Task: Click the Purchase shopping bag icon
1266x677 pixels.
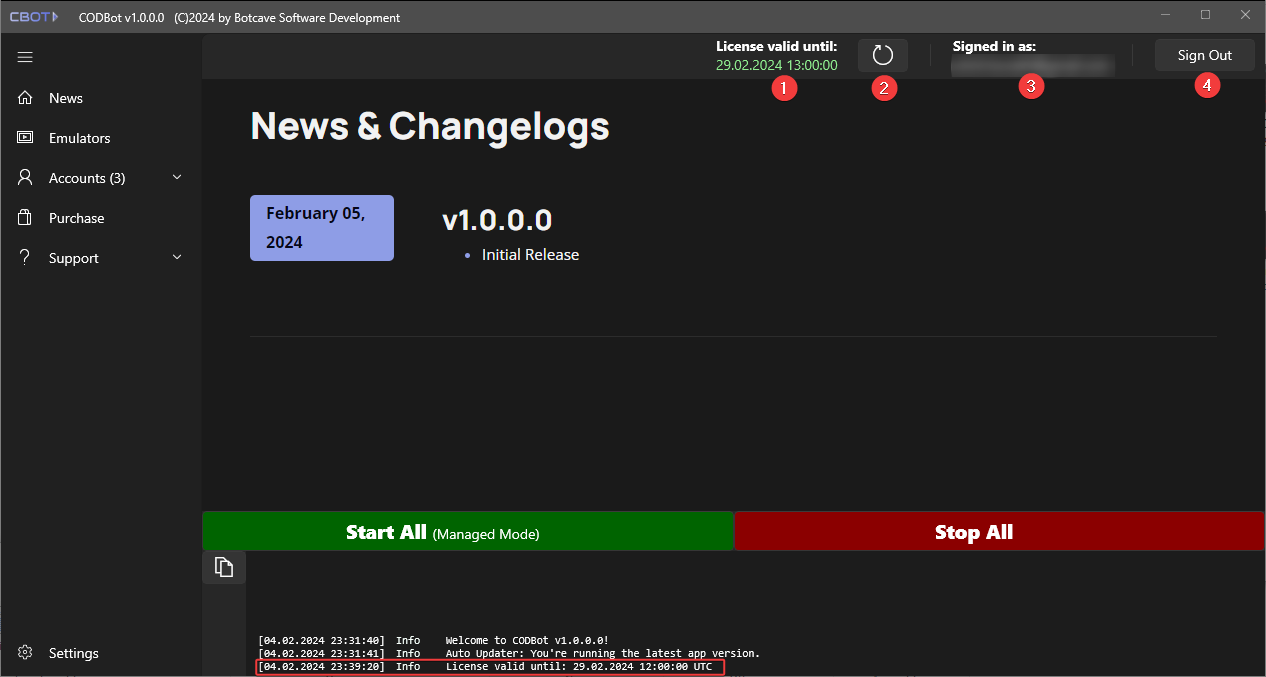Action: pos(26,218)
